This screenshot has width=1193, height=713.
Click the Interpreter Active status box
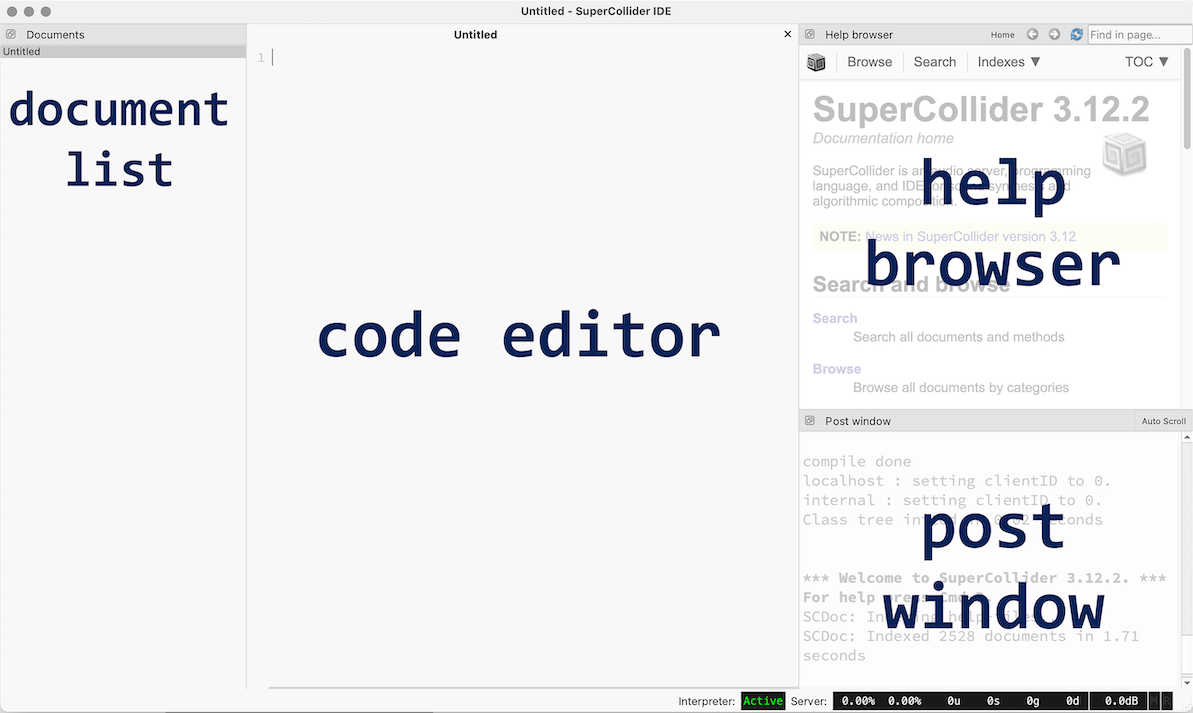pos(763,701)
